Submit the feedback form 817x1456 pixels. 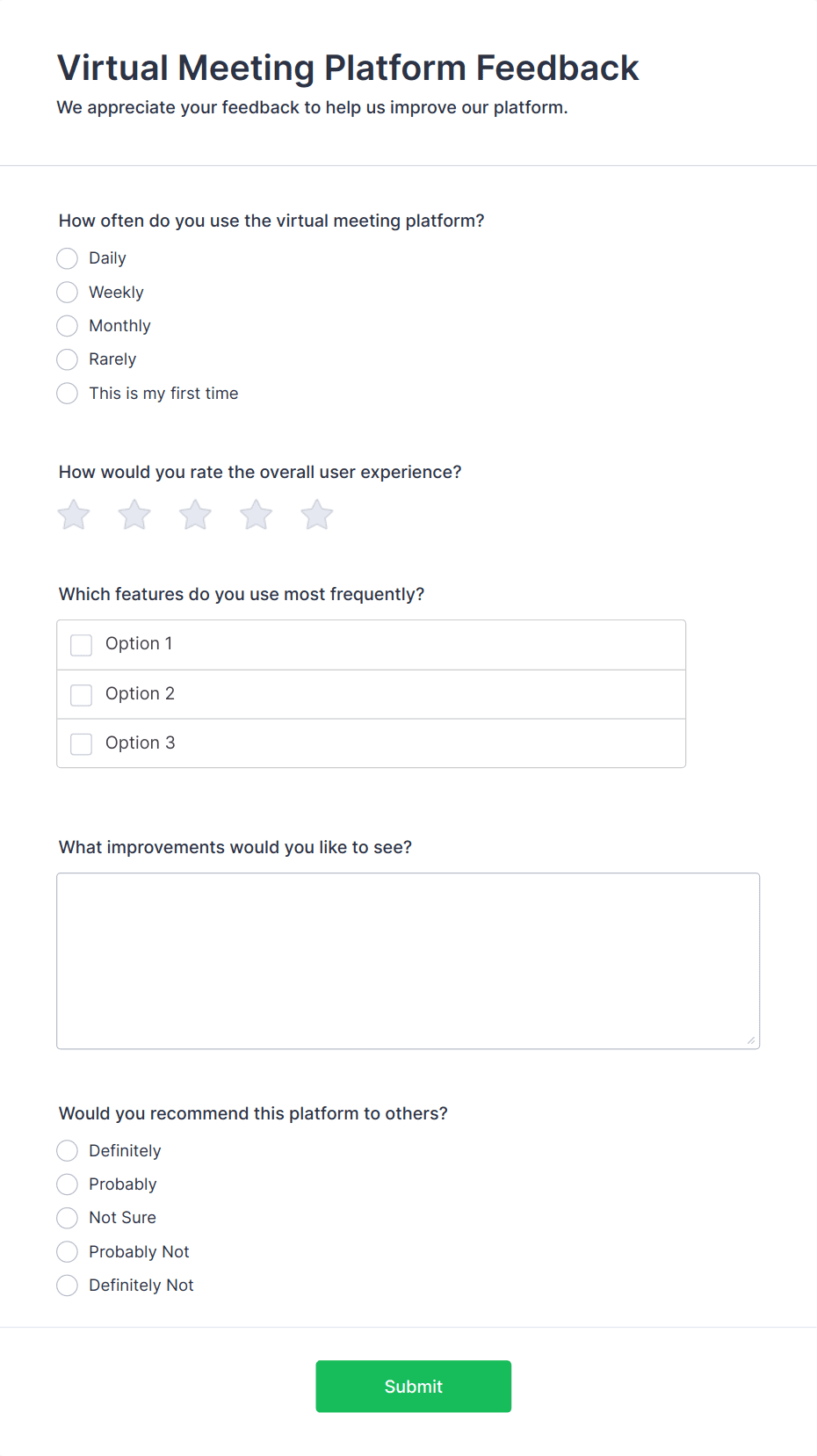[x=414, y=1387]
